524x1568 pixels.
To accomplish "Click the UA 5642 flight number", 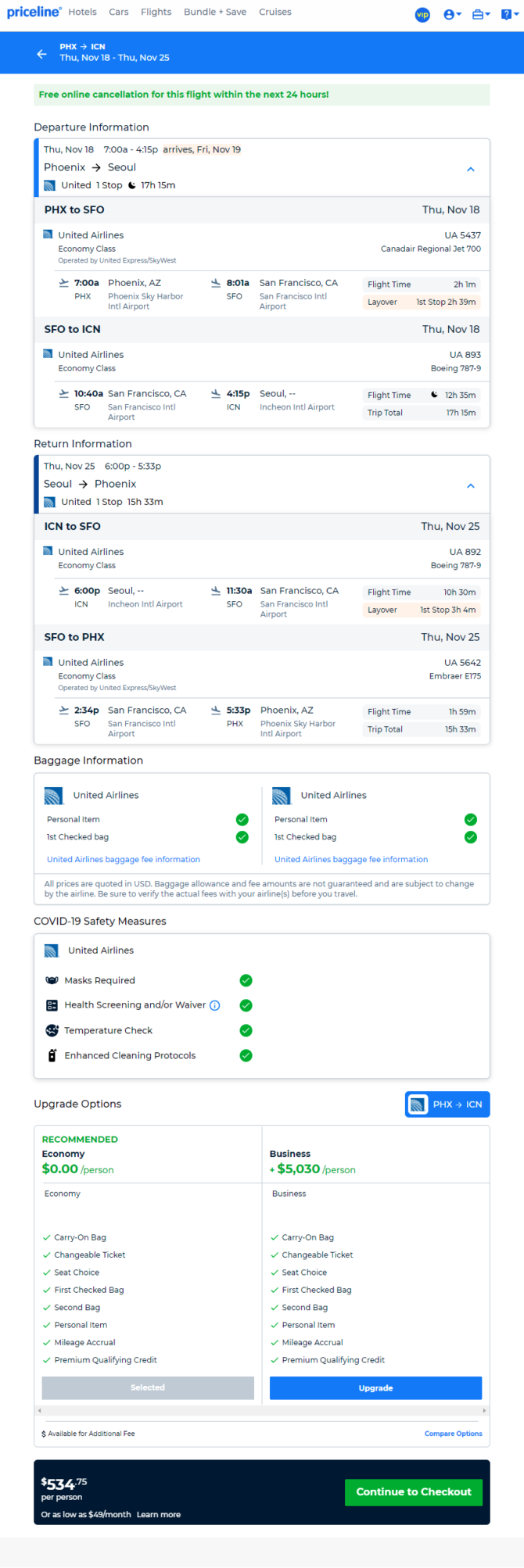I will click(x=463, y=663).
